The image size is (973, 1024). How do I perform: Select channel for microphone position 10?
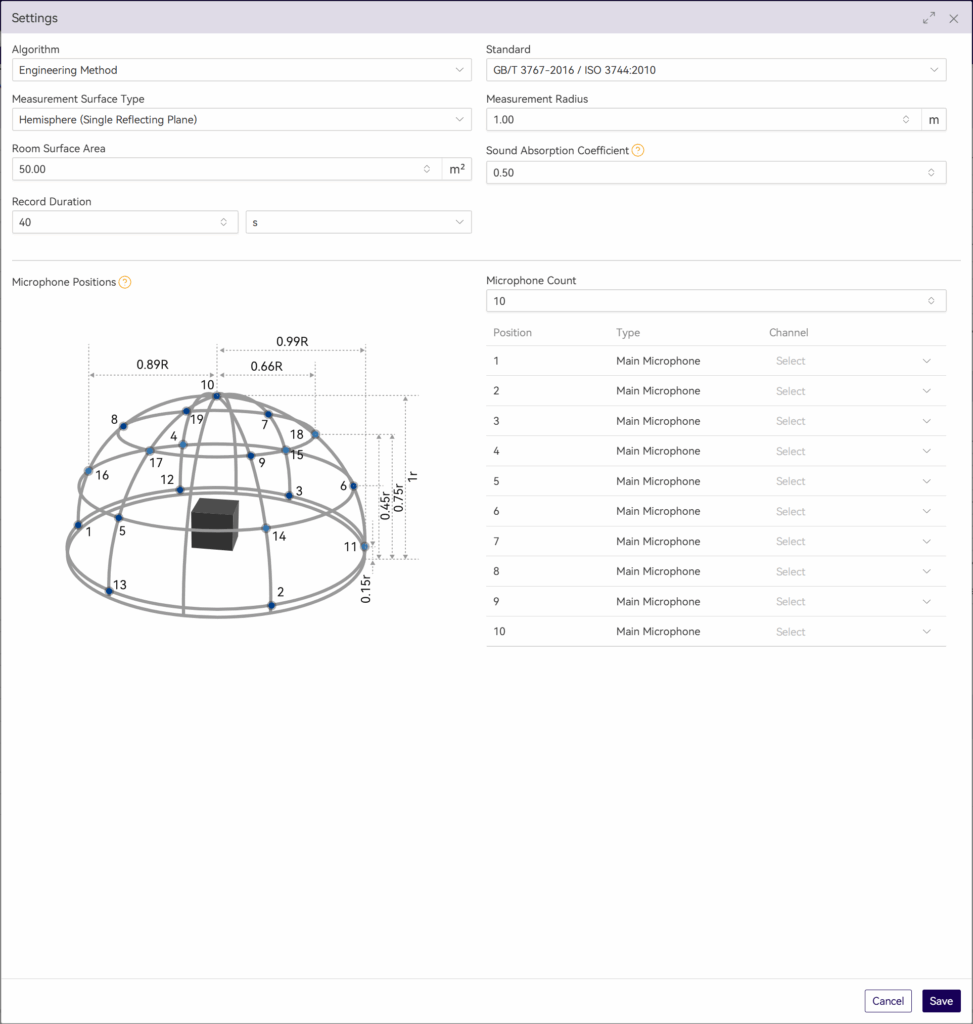[x=853, y=632]
